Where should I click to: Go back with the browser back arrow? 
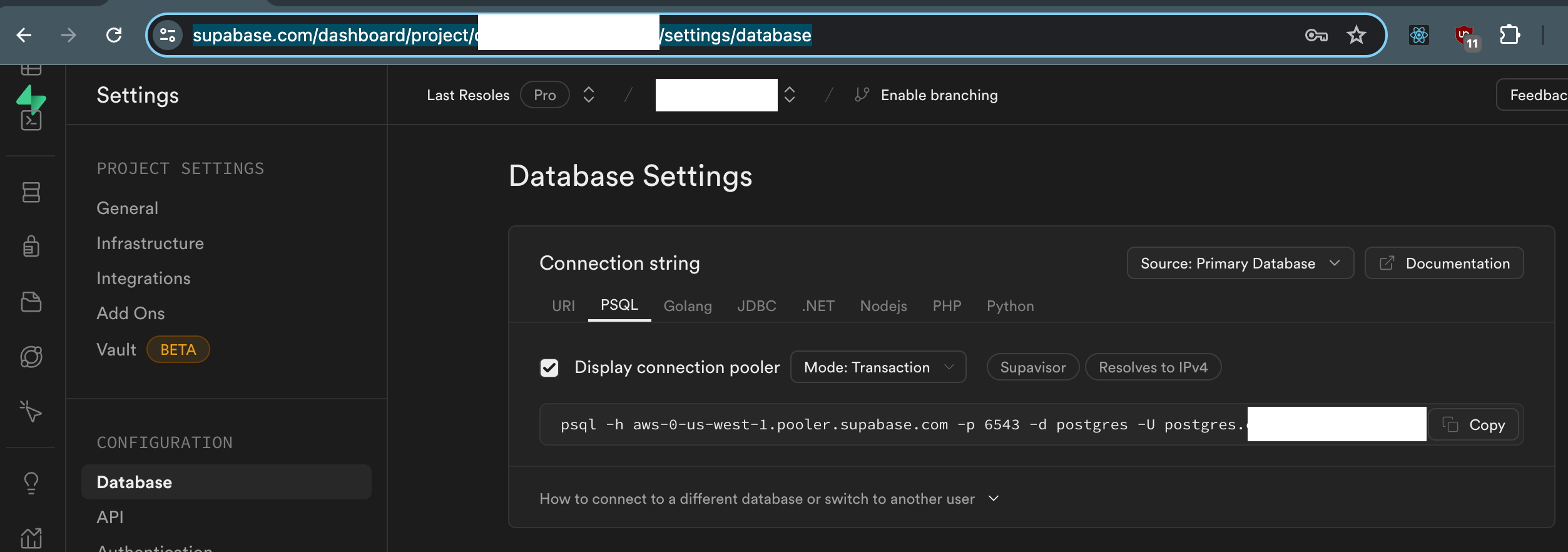tap(24, 35)
